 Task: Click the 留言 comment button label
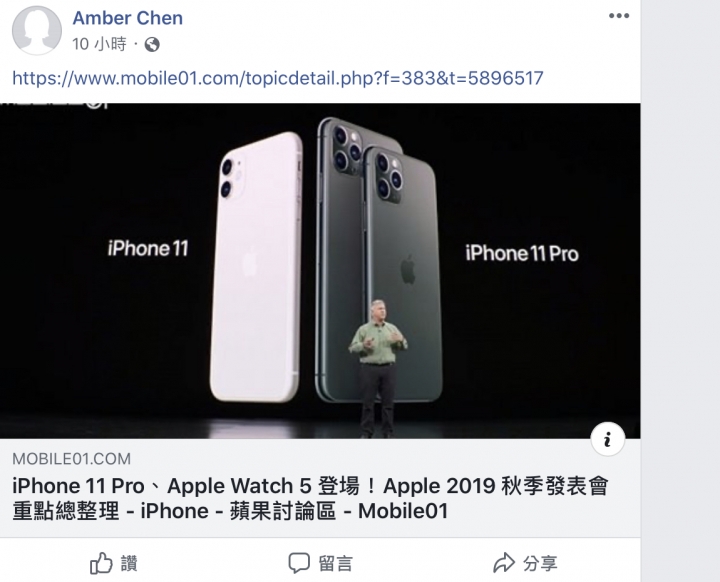pyautogui.click(x=336, y=563)
